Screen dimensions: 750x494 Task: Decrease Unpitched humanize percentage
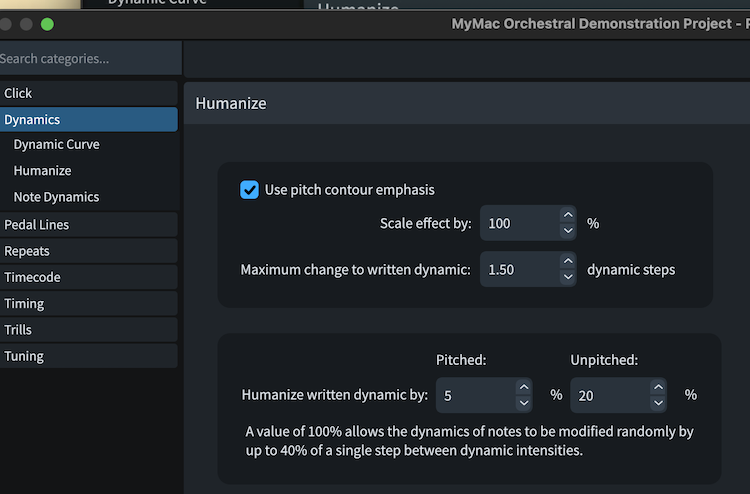pos(658,403)
